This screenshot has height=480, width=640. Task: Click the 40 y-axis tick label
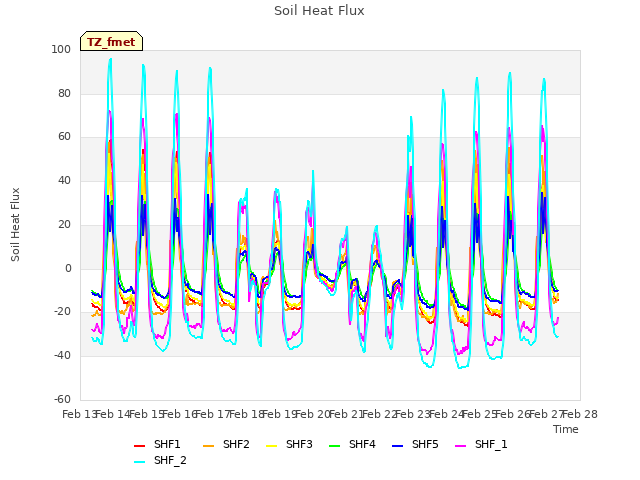coord(64,180)
